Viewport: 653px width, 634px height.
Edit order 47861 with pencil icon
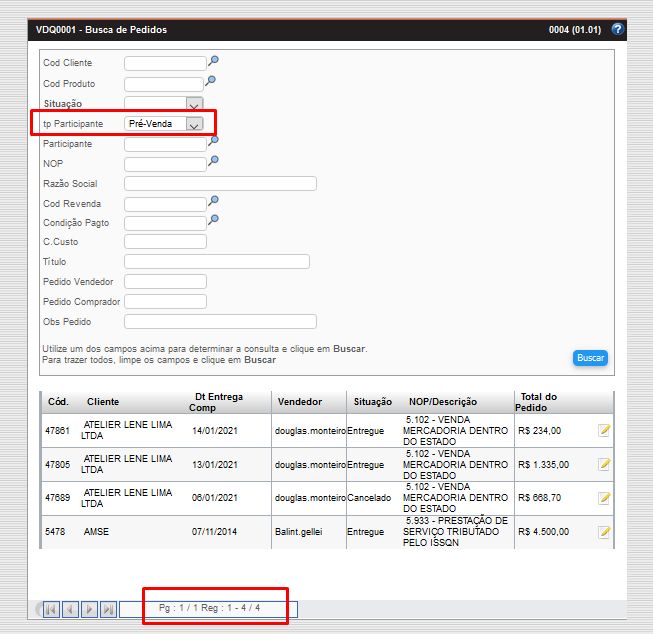click(604, 431)
